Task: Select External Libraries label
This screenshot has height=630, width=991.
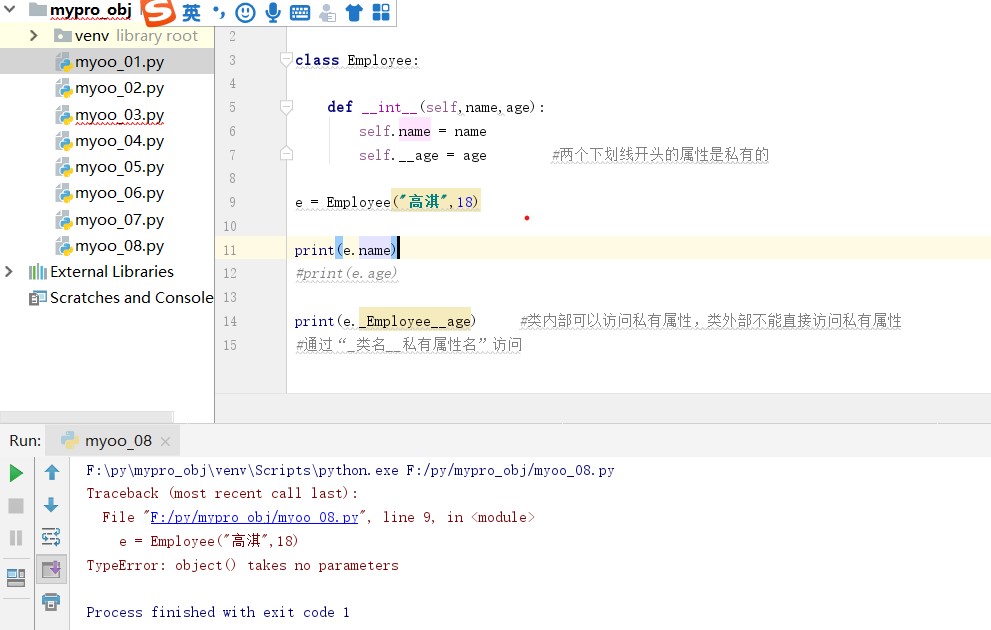Action: coord(112,272)
